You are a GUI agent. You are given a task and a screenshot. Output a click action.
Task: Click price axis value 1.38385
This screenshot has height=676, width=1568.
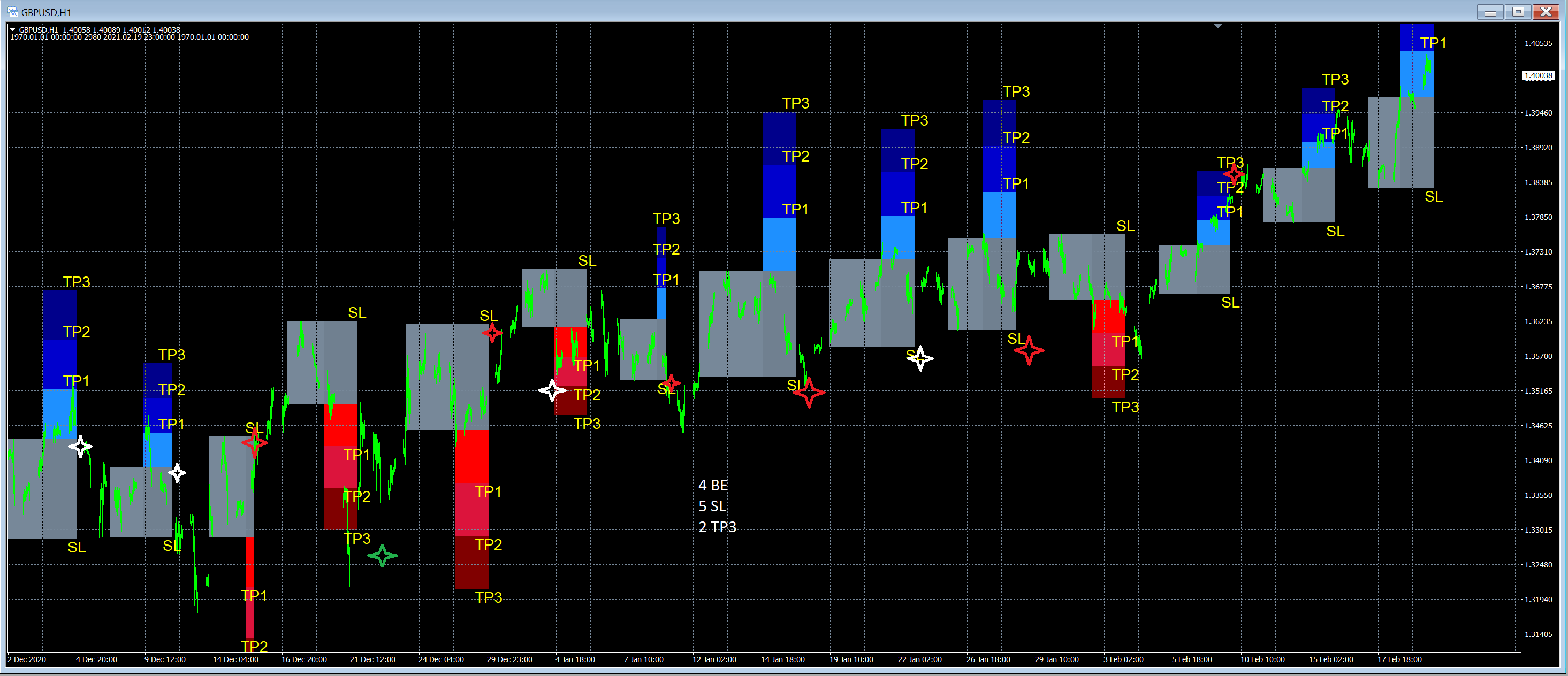click(1538, 182)
